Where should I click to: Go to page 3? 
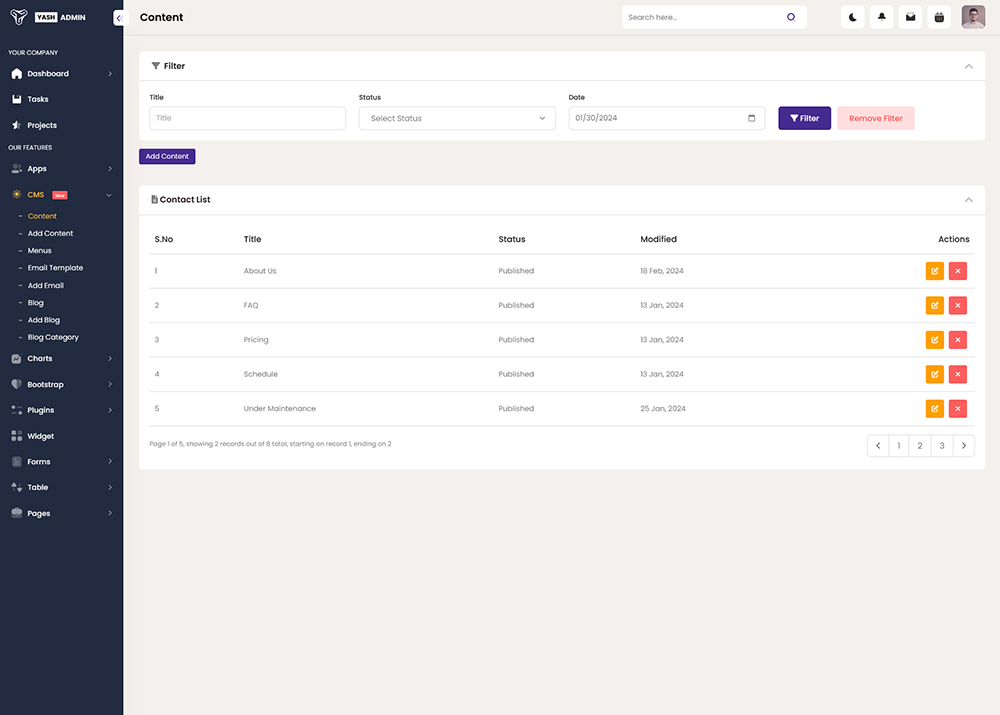(x=942, y=446)
